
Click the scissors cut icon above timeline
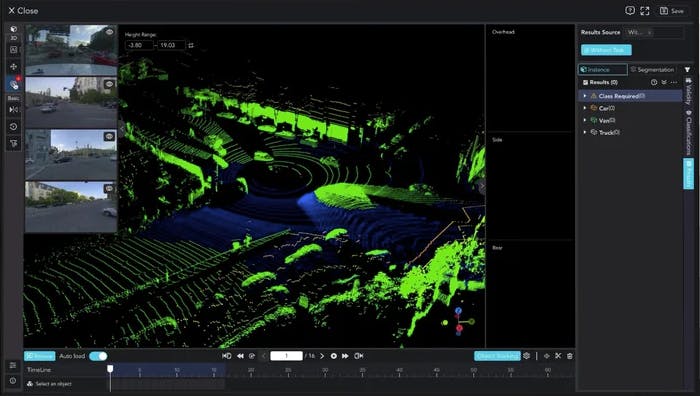(558, 356)
